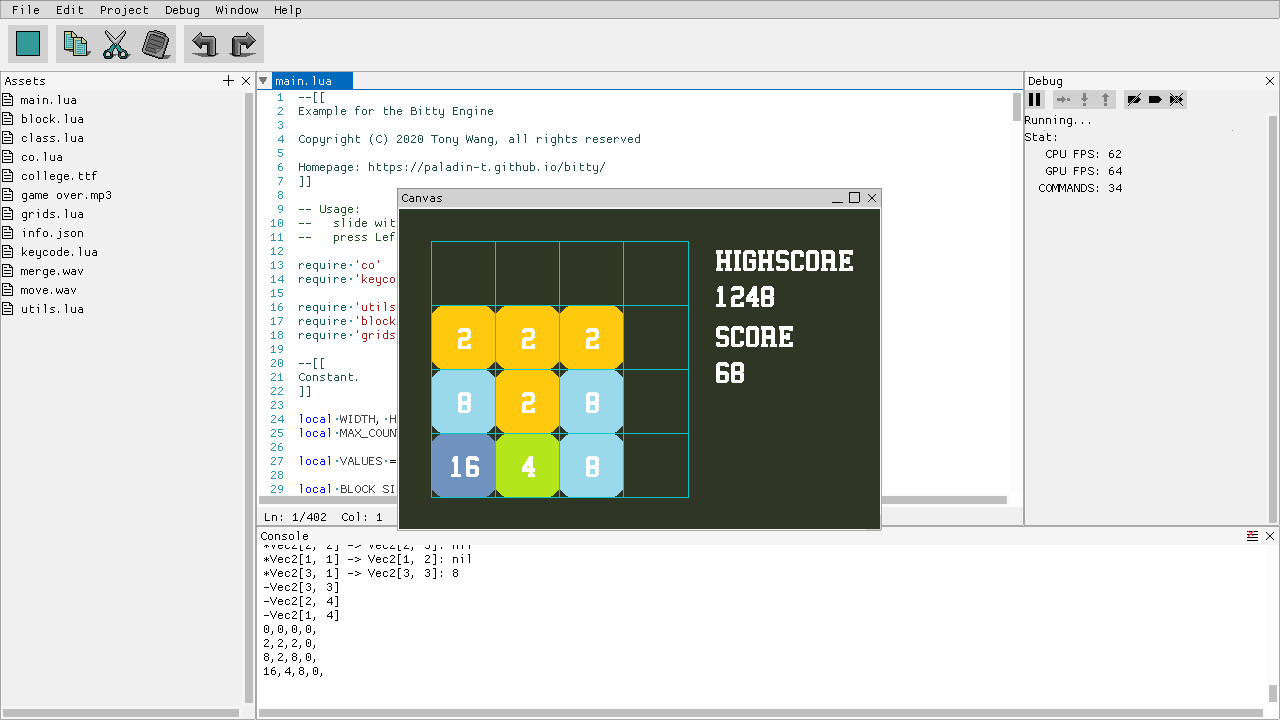Open the Window menu
Screen dimensions: 1280x720
[237, 10]
